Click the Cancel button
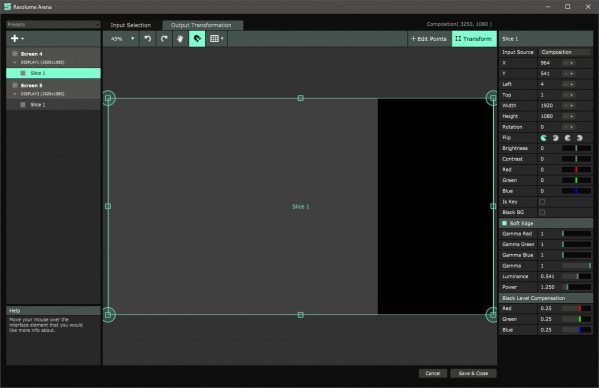This screenshot has width=599, height=388. tap(432, 373)
